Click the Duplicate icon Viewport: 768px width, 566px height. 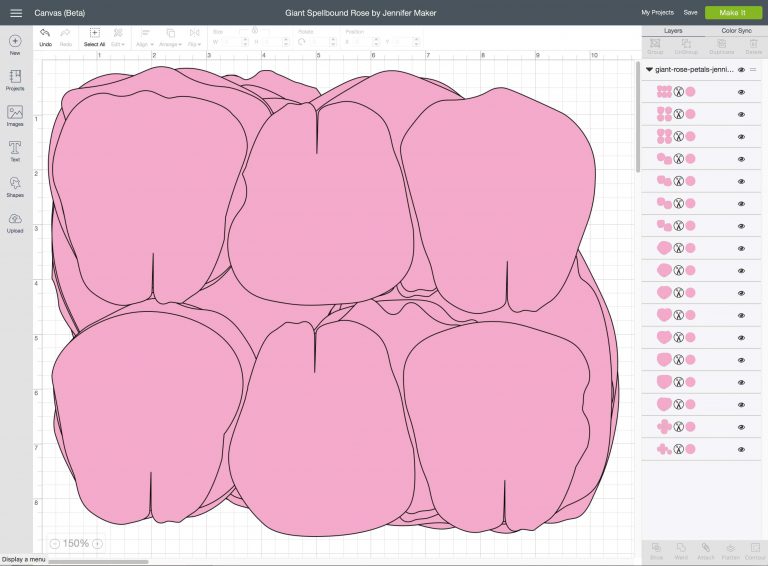[721, 44]
